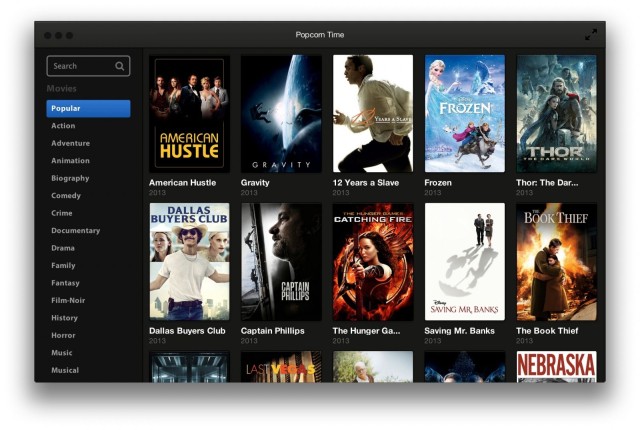Open the Adventure genre list

(70, 143)
